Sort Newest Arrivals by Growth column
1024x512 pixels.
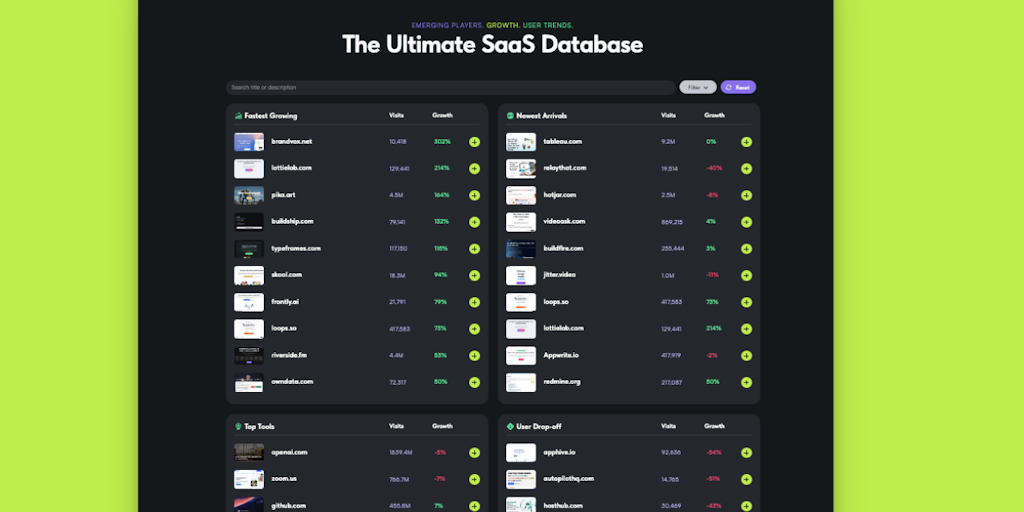tap(714, 116)
